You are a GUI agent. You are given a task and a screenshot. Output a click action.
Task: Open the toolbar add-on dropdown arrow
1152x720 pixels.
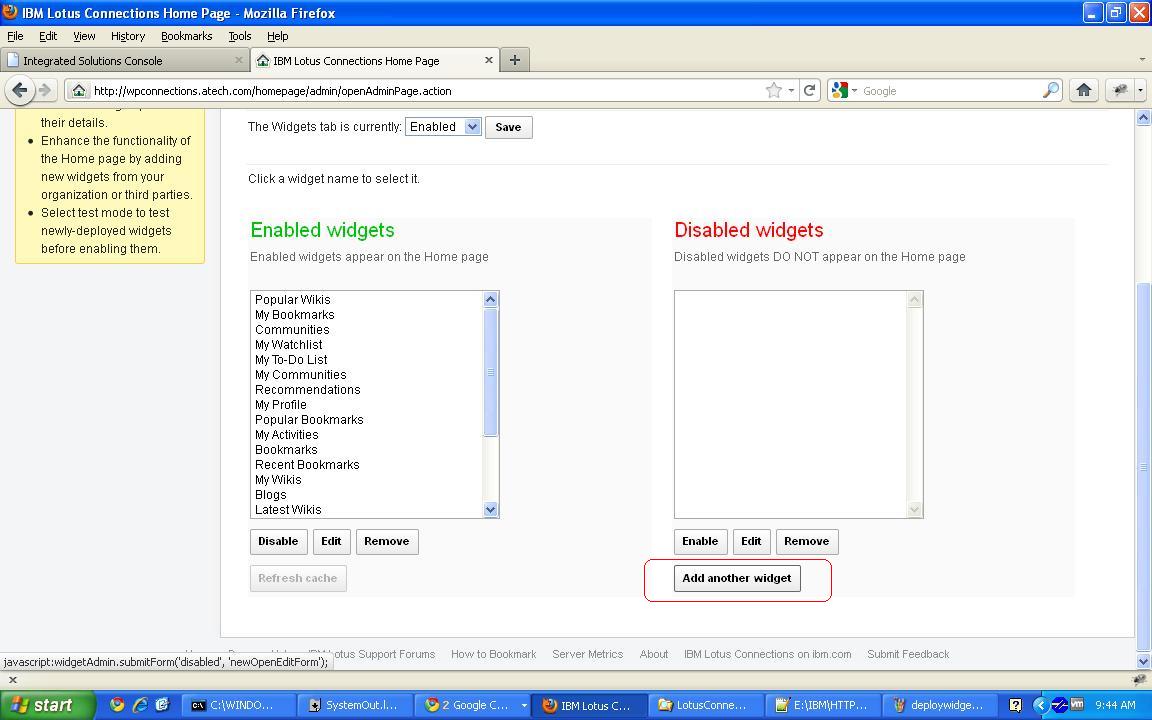[x=1140, y=90]
